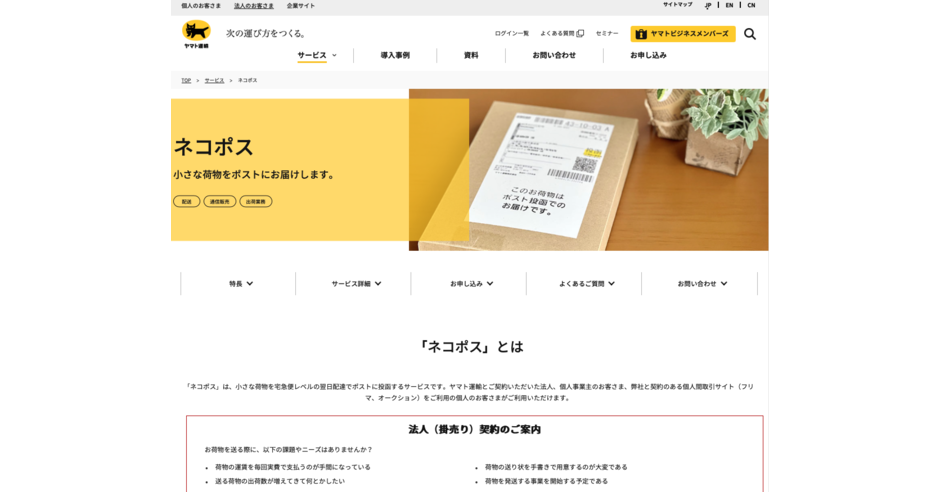Switch language to CN
This screenshot has height=492, width=940.
(751, 5)
